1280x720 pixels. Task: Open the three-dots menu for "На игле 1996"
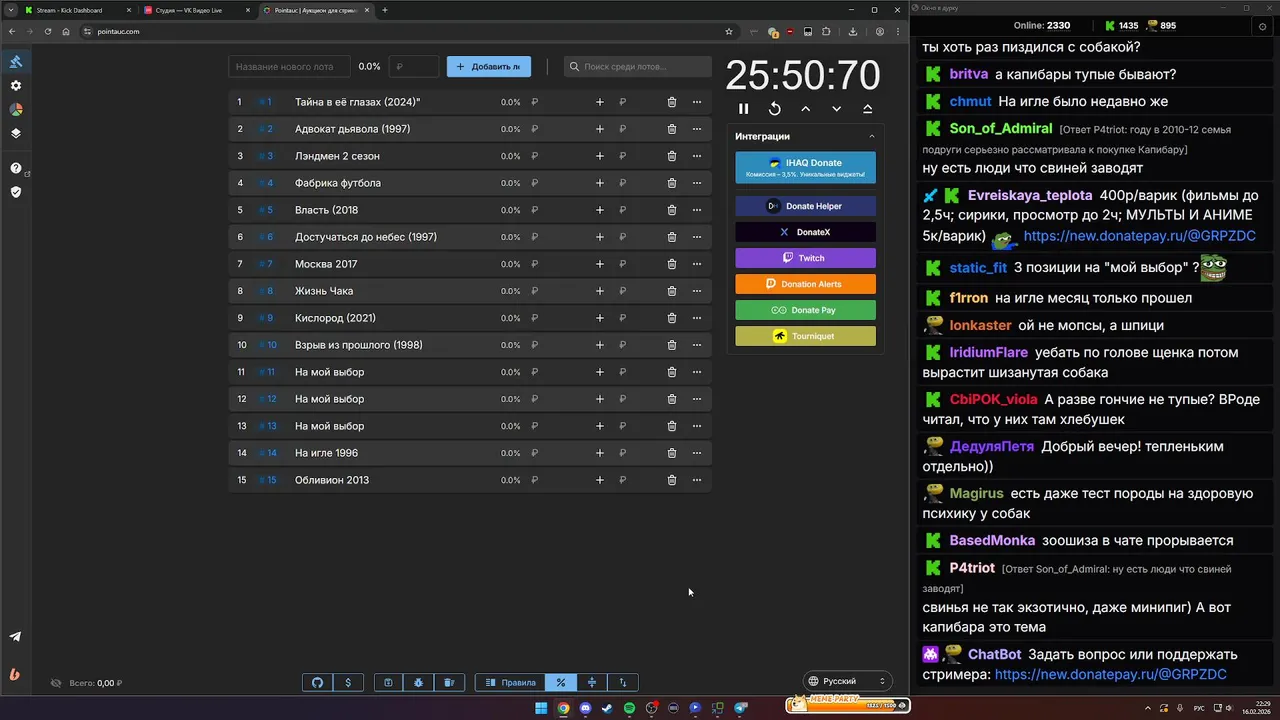pos(697,453)
